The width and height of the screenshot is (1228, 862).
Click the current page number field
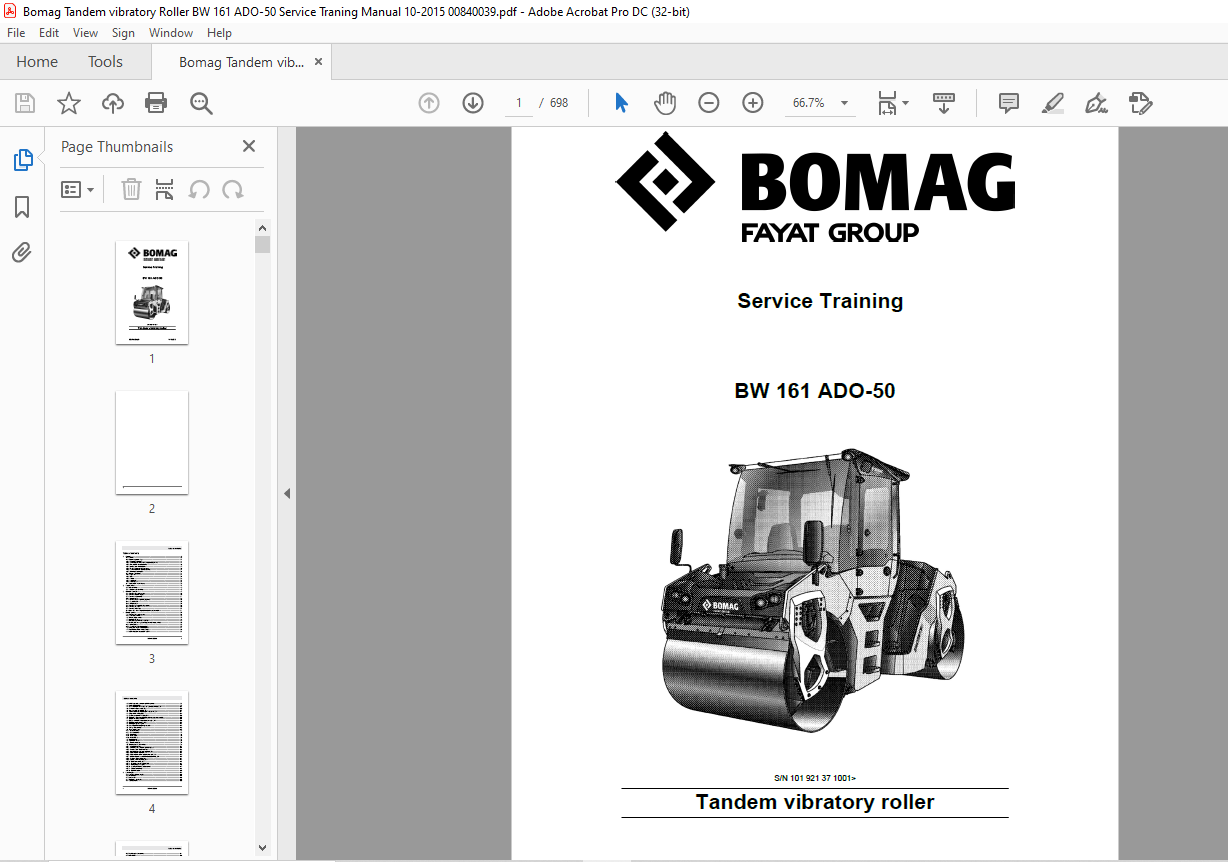click(x=519, y=103)
